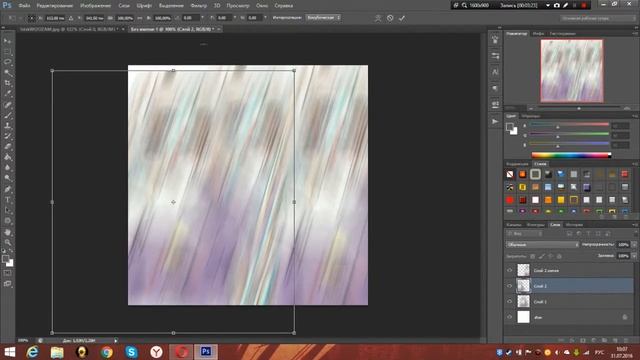Click the Navigator preview thumbnail

572,70
